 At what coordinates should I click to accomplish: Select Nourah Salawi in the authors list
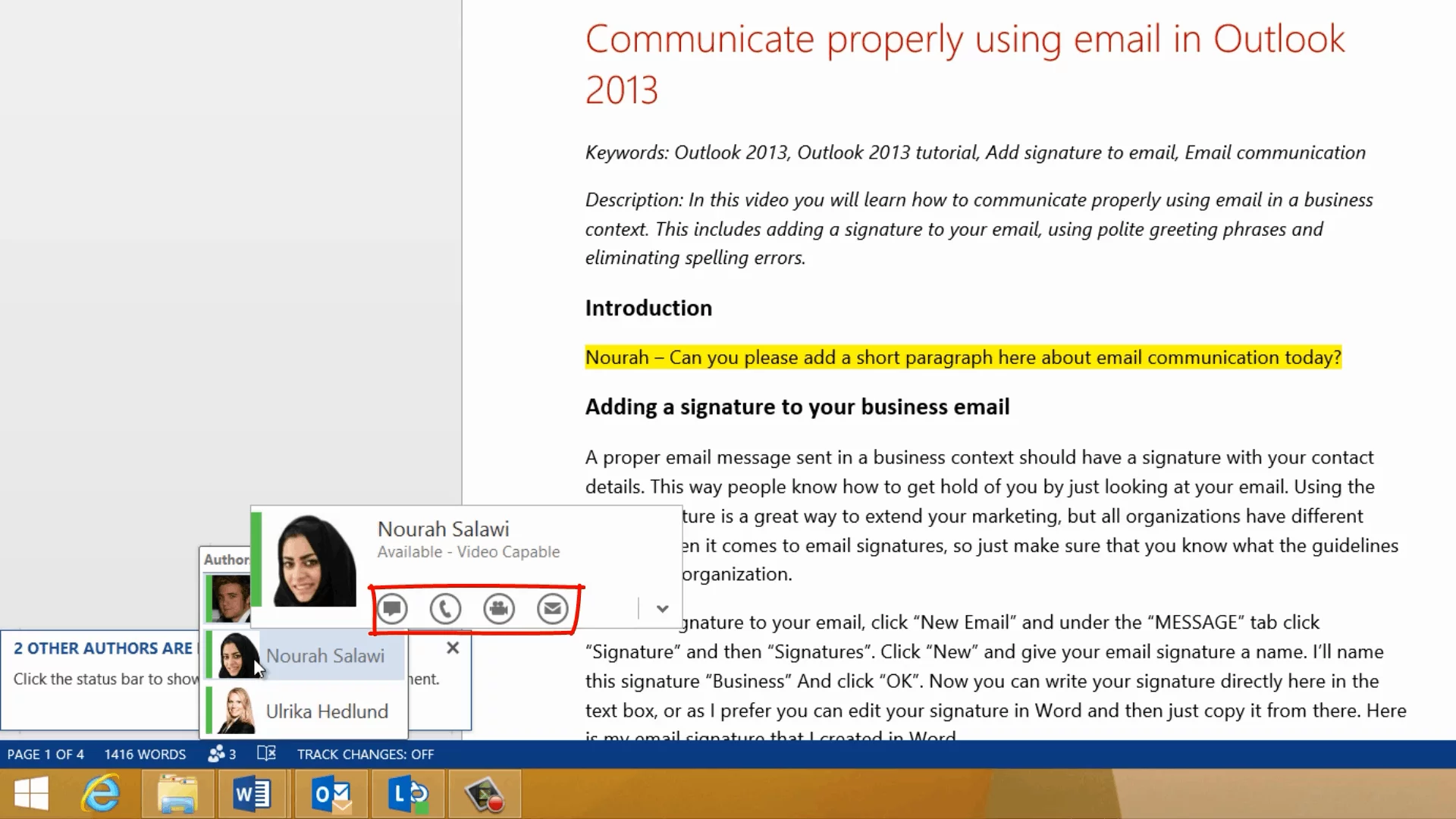click(325, 655)
